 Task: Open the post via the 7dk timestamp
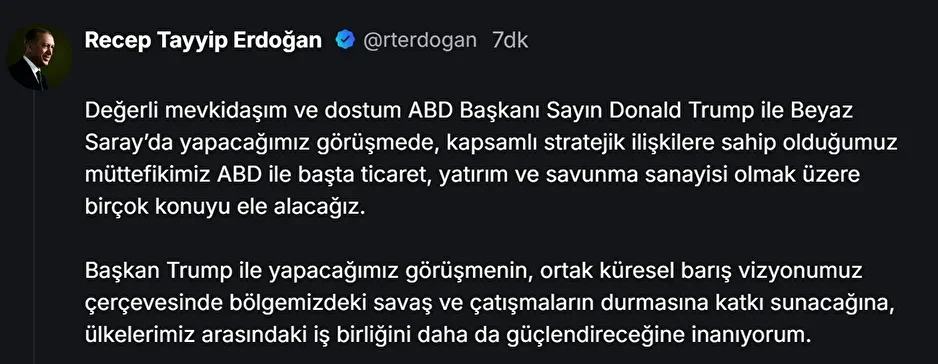tap(510, 40)
